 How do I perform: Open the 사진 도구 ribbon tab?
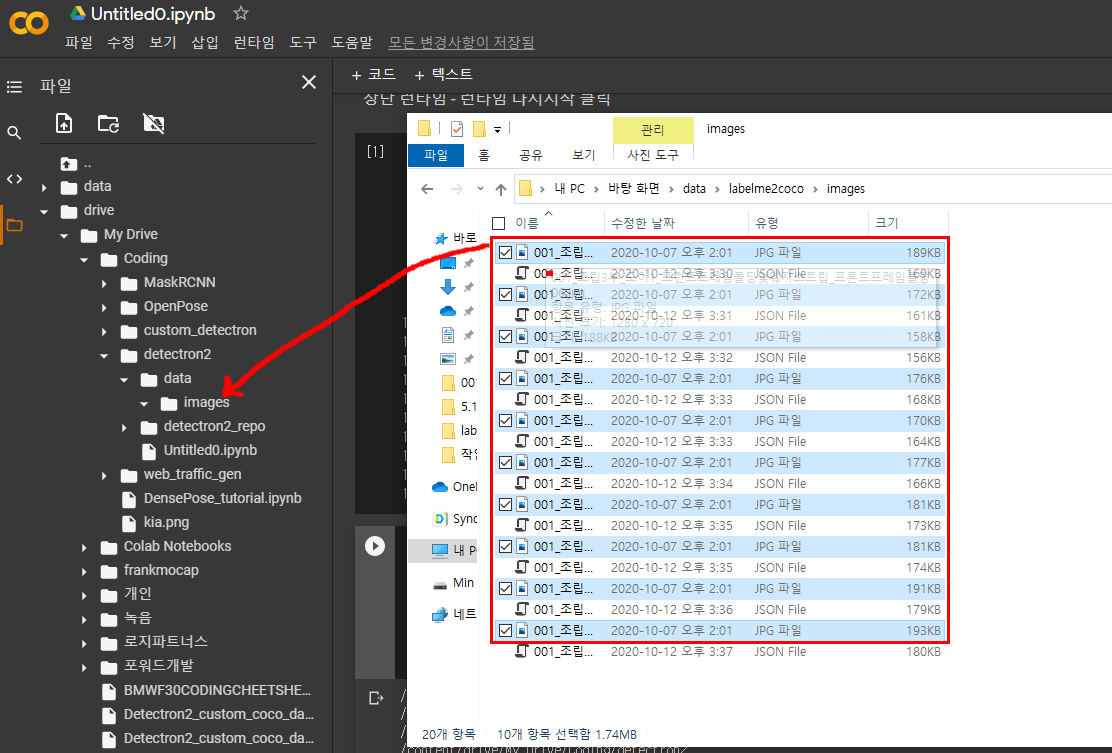[x=652, y=155]
